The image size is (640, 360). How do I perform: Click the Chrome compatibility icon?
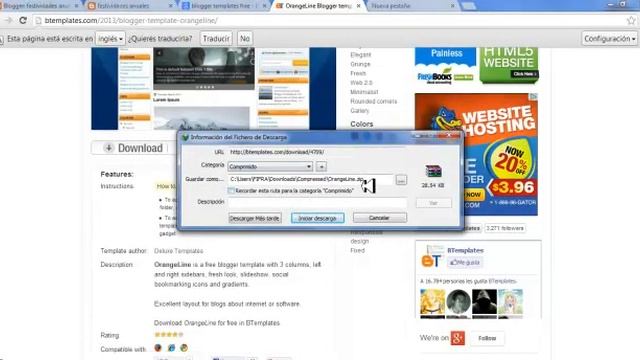tap(184, 348)
